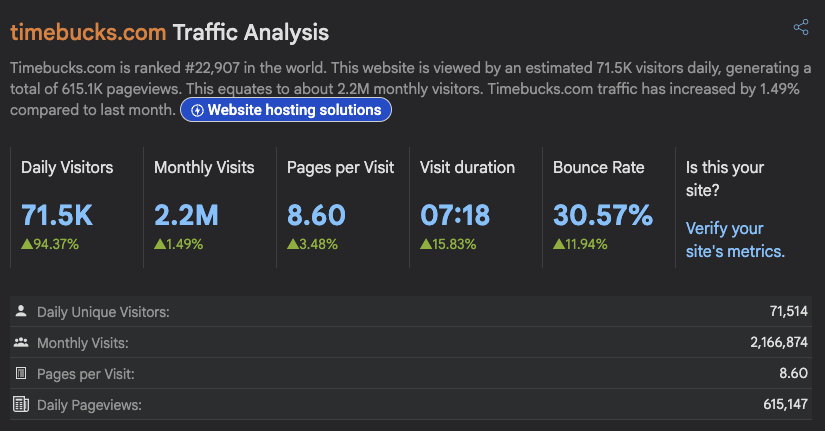Image resolution: width=825 pixels, height=431 pixels.
Task: Click the 2,166,874 monthly visits value
Action: pos(778,343)
